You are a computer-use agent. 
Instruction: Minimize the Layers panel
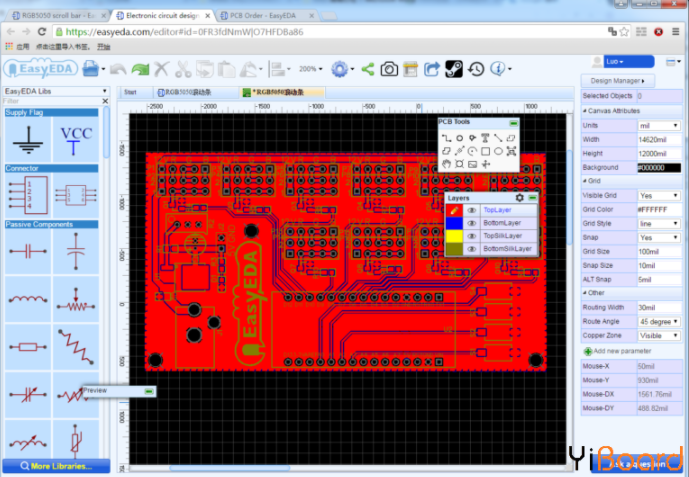click(532, 198)
